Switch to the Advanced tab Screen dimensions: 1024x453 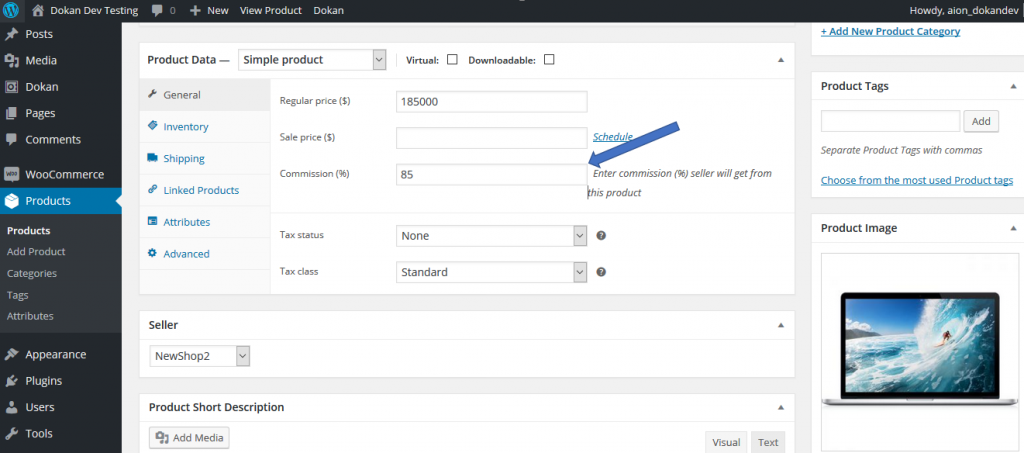pos(204,254)
